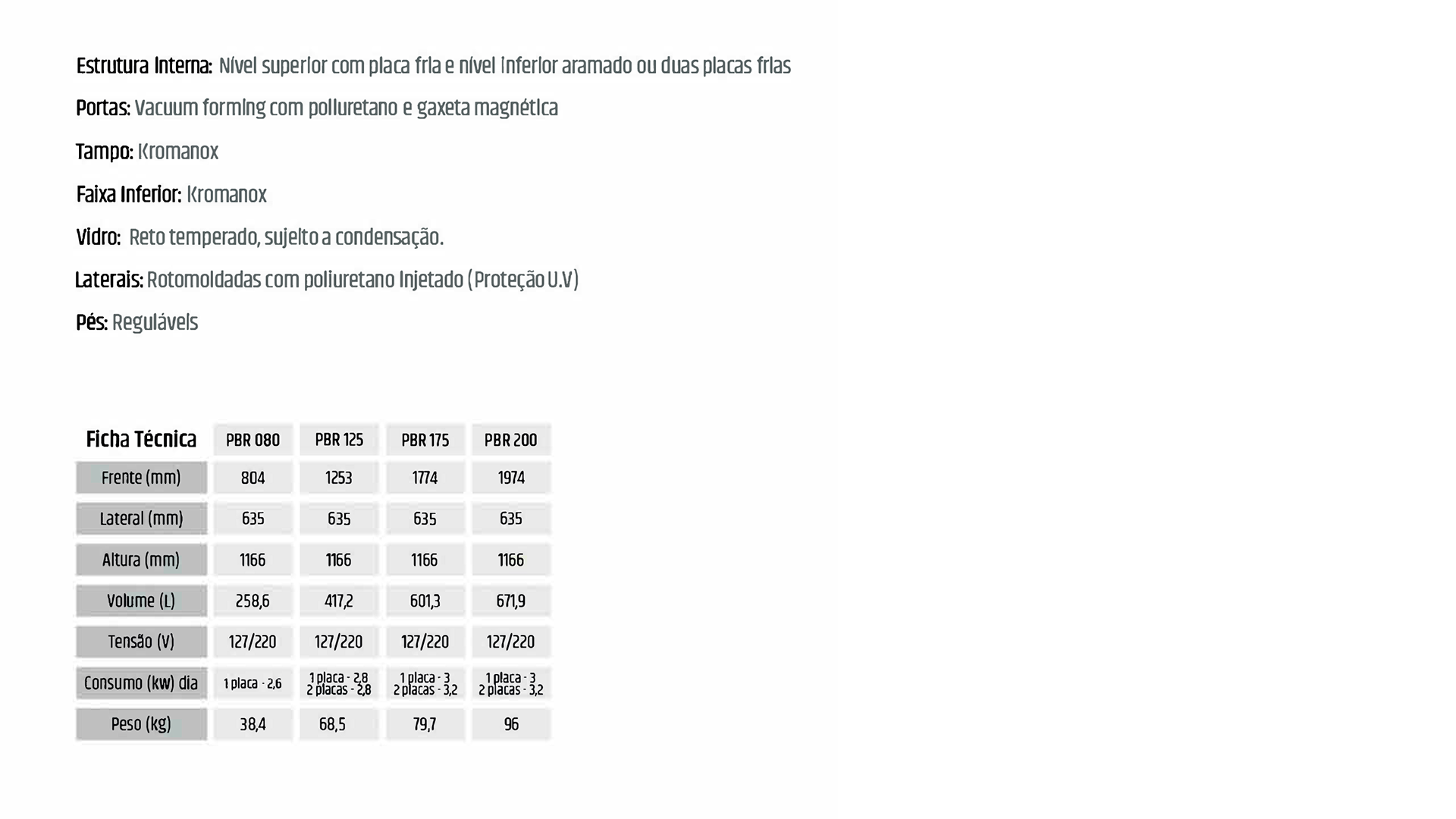Click the PBR 200 column header

pyautogui.click(x=511, y=440)
